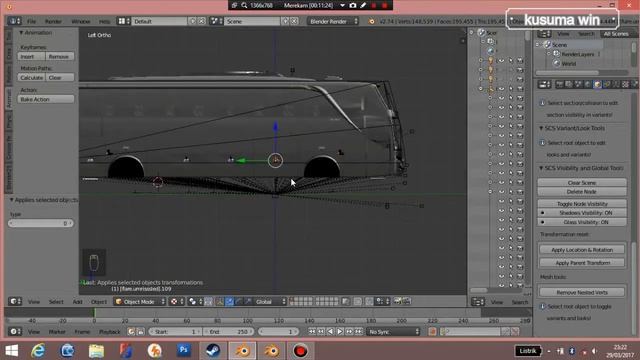Select the scale manipulator icon
Image resolution: width=640 pixels, height=360 pixels.
point(248,302)
